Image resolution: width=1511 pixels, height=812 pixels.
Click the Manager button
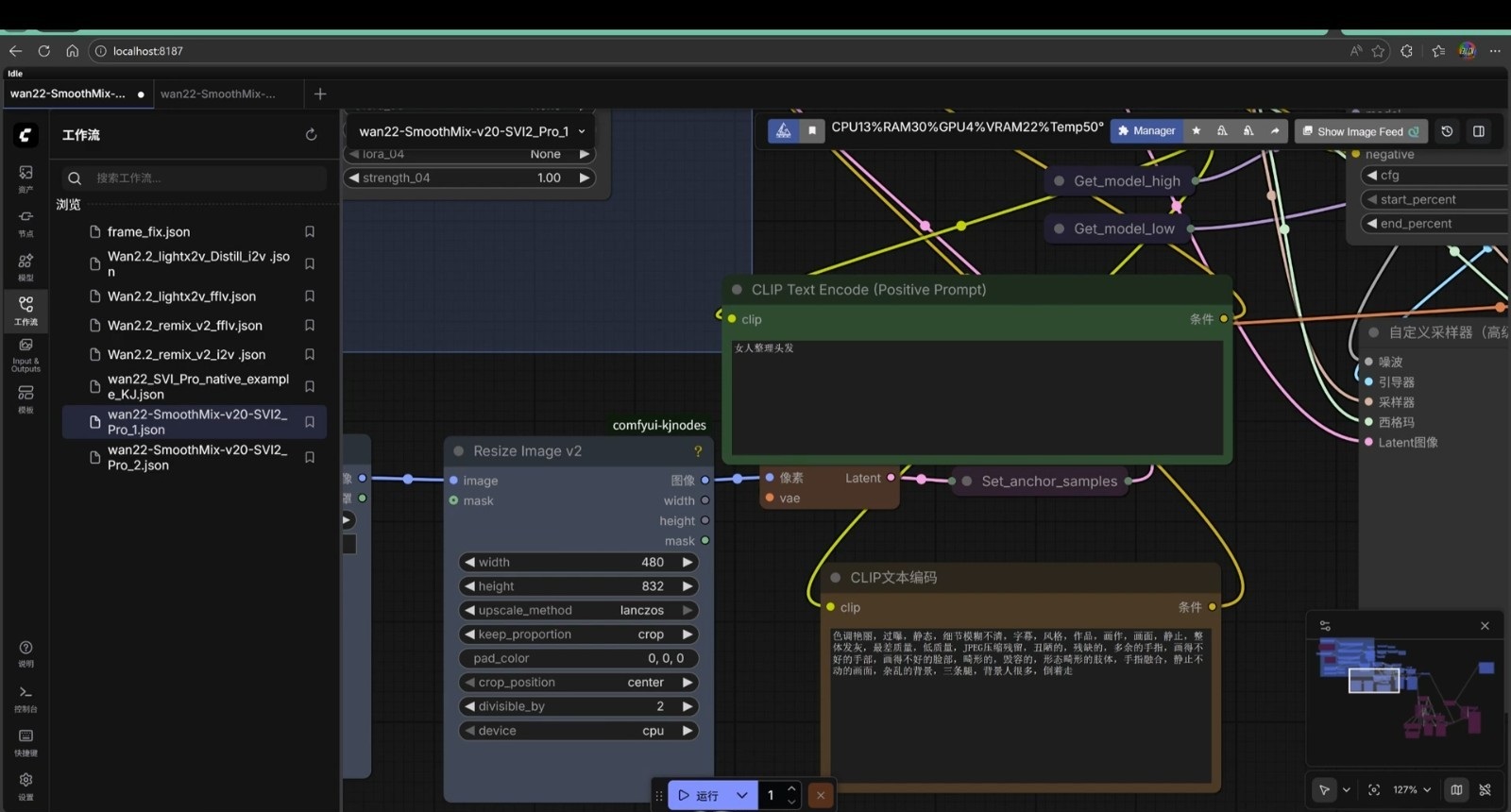tap(1146, 131)
